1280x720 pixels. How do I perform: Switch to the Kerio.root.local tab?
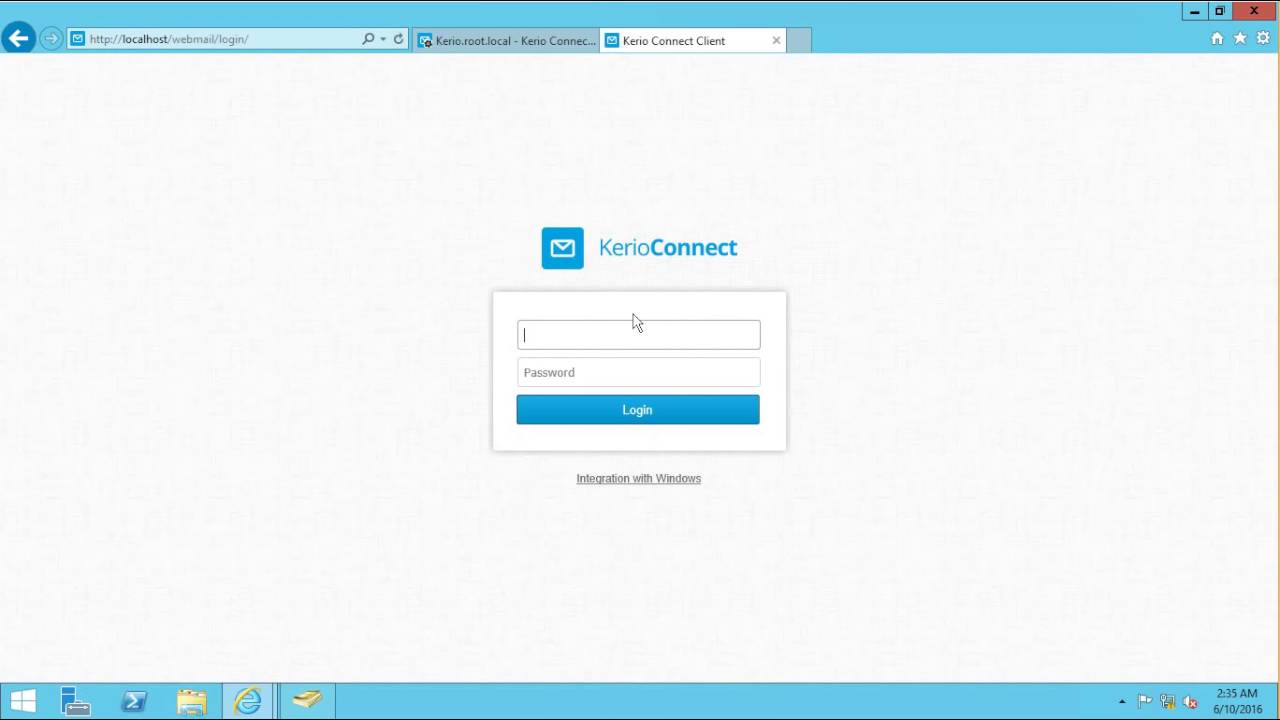[x=506, y=41]
